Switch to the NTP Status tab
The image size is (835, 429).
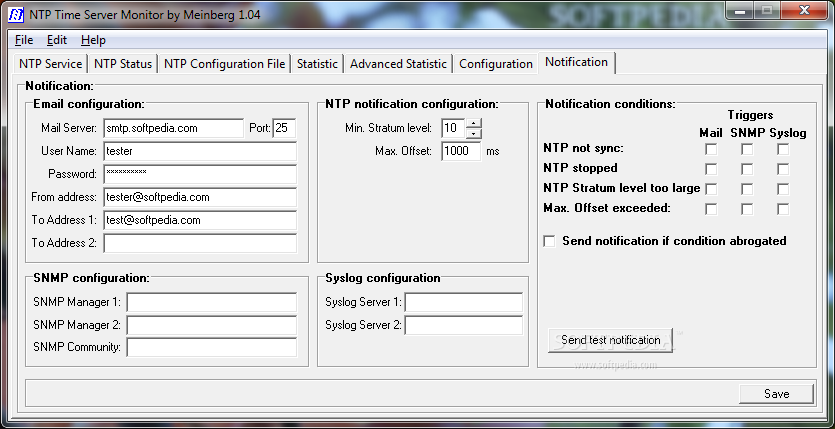coord(122,64)
